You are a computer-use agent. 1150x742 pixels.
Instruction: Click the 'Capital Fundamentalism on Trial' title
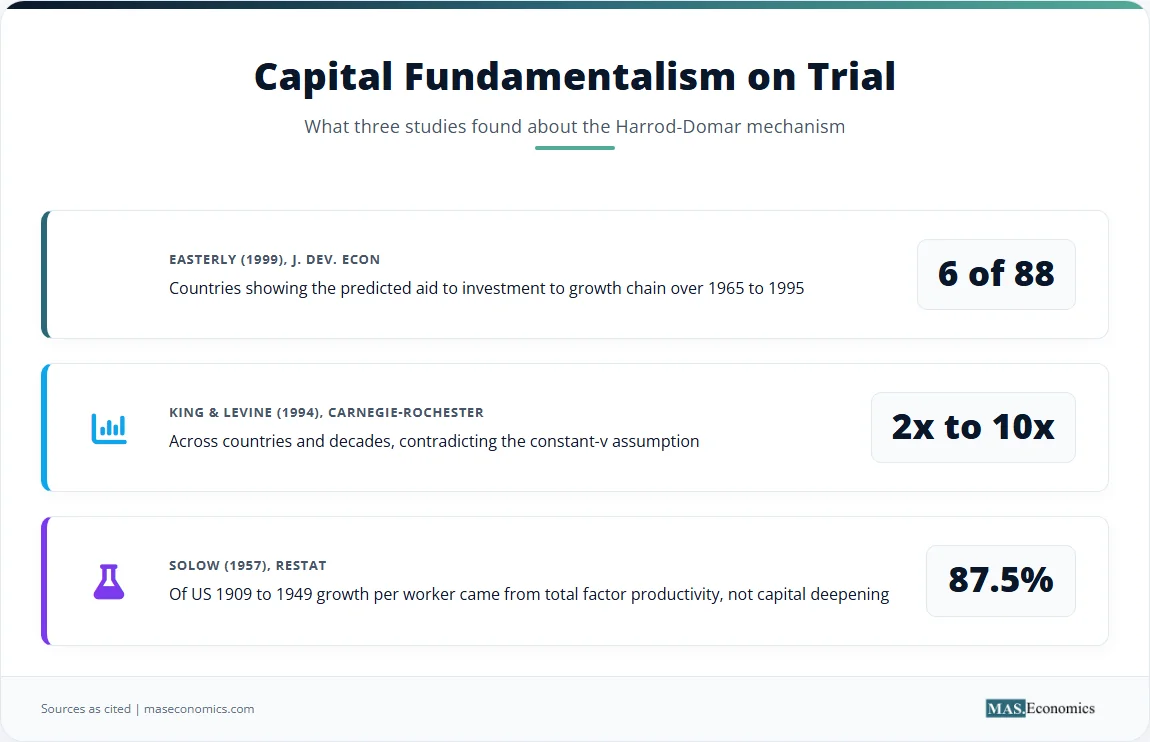point(575,76)
